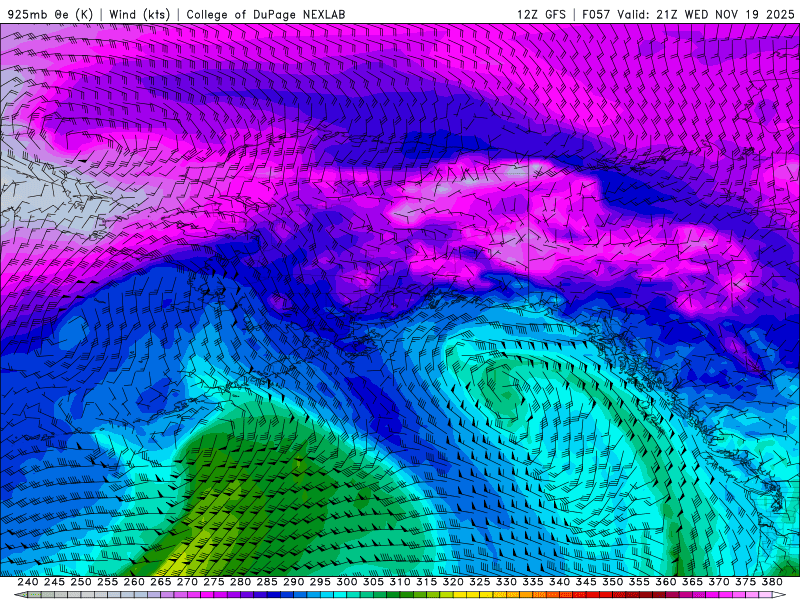Click the '12Z GFS' model run label
This screenshot has width=800, height=600.
(x=541, y=14)
